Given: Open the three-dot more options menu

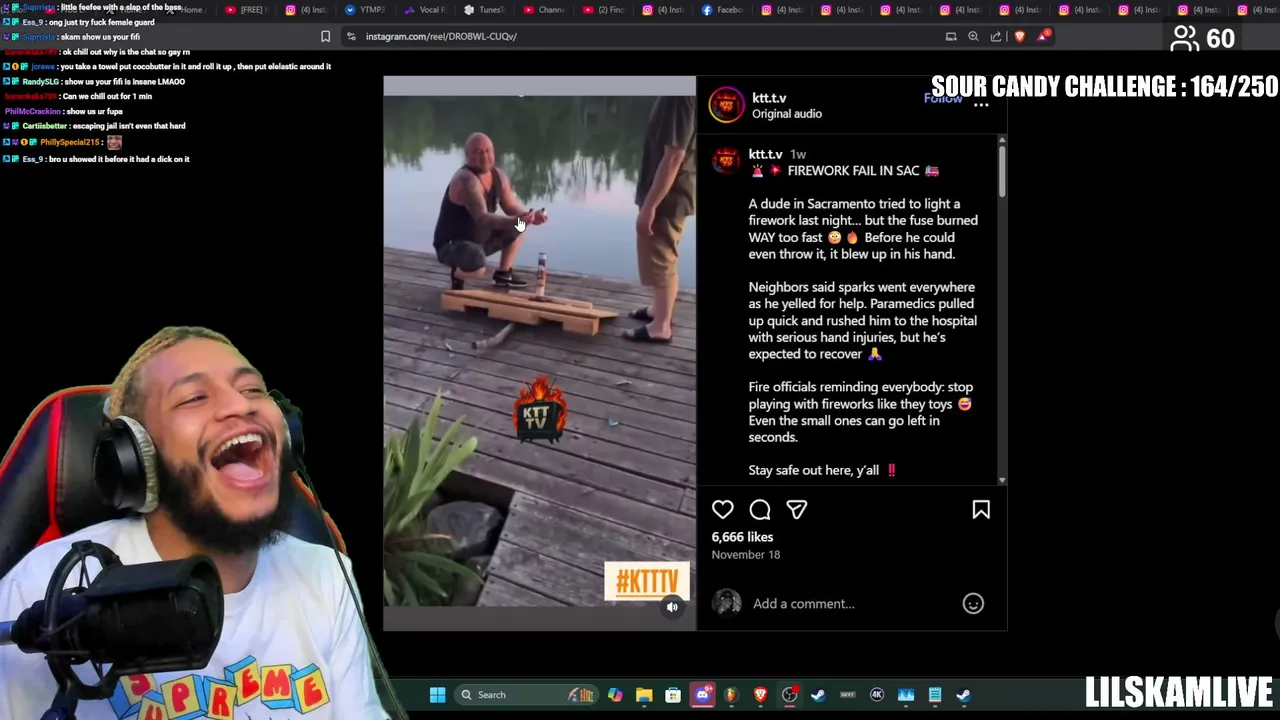Looking at the screenshot, I should tap(981, 105).
